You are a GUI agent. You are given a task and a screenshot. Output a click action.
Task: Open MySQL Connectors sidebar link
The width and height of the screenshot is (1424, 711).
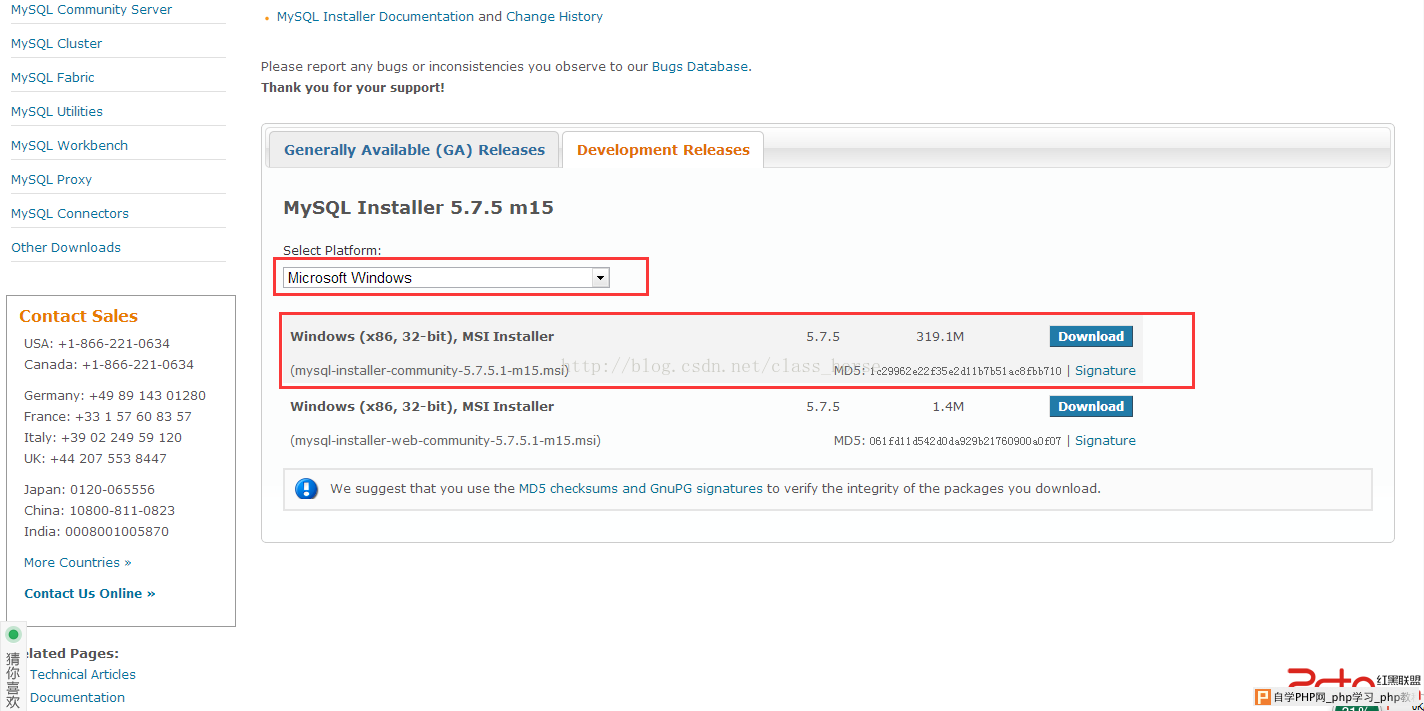point(70,214)
